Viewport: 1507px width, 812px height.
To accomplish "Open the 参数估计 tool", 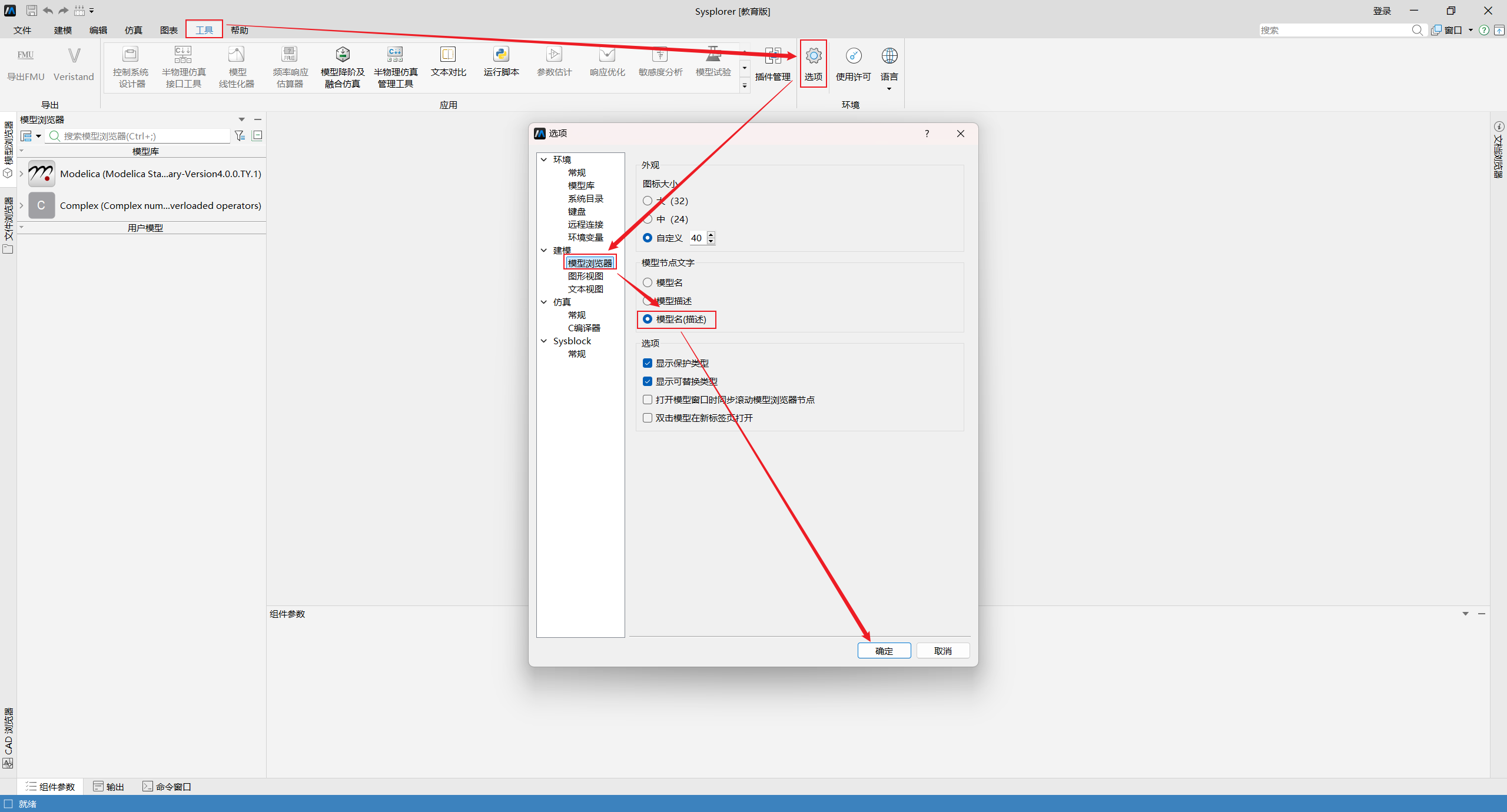I will point(554,61).
